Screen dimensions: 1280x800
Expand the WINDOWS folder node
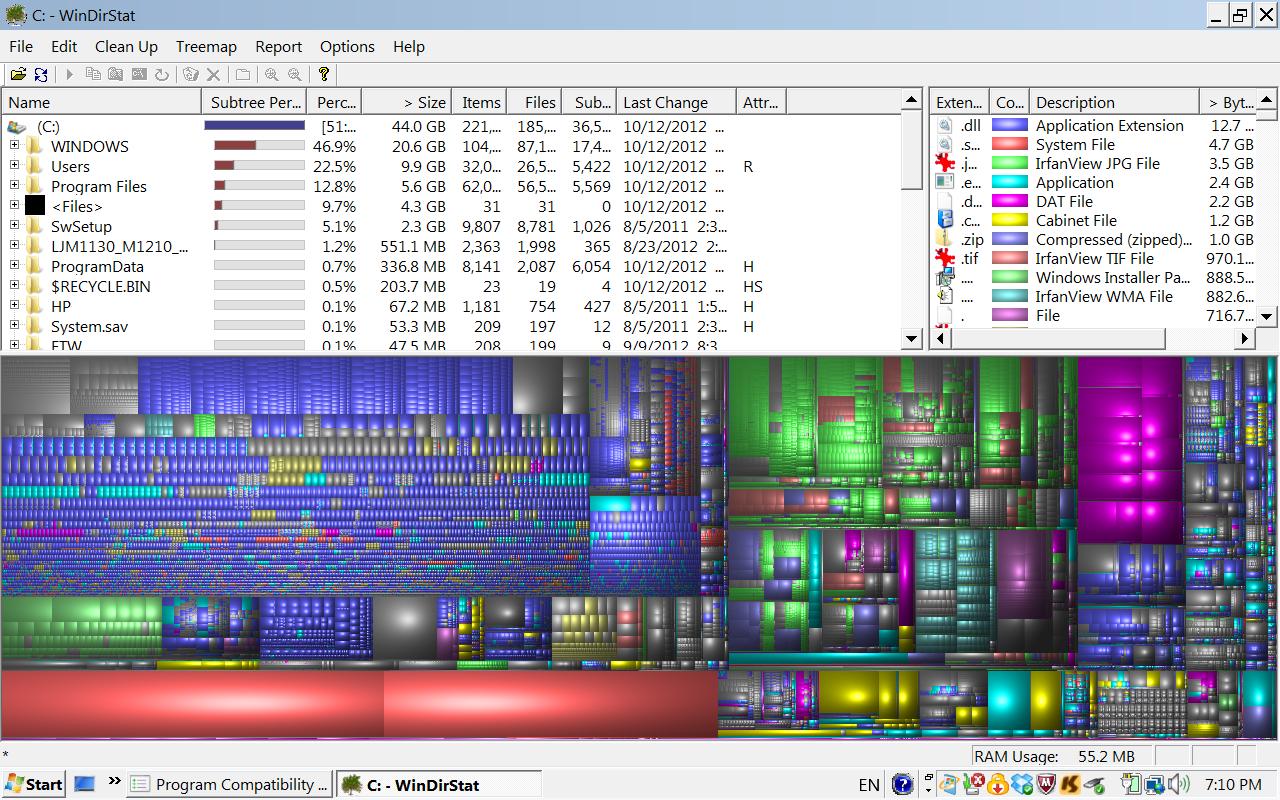pyautogui.click(x=14, y=146)
